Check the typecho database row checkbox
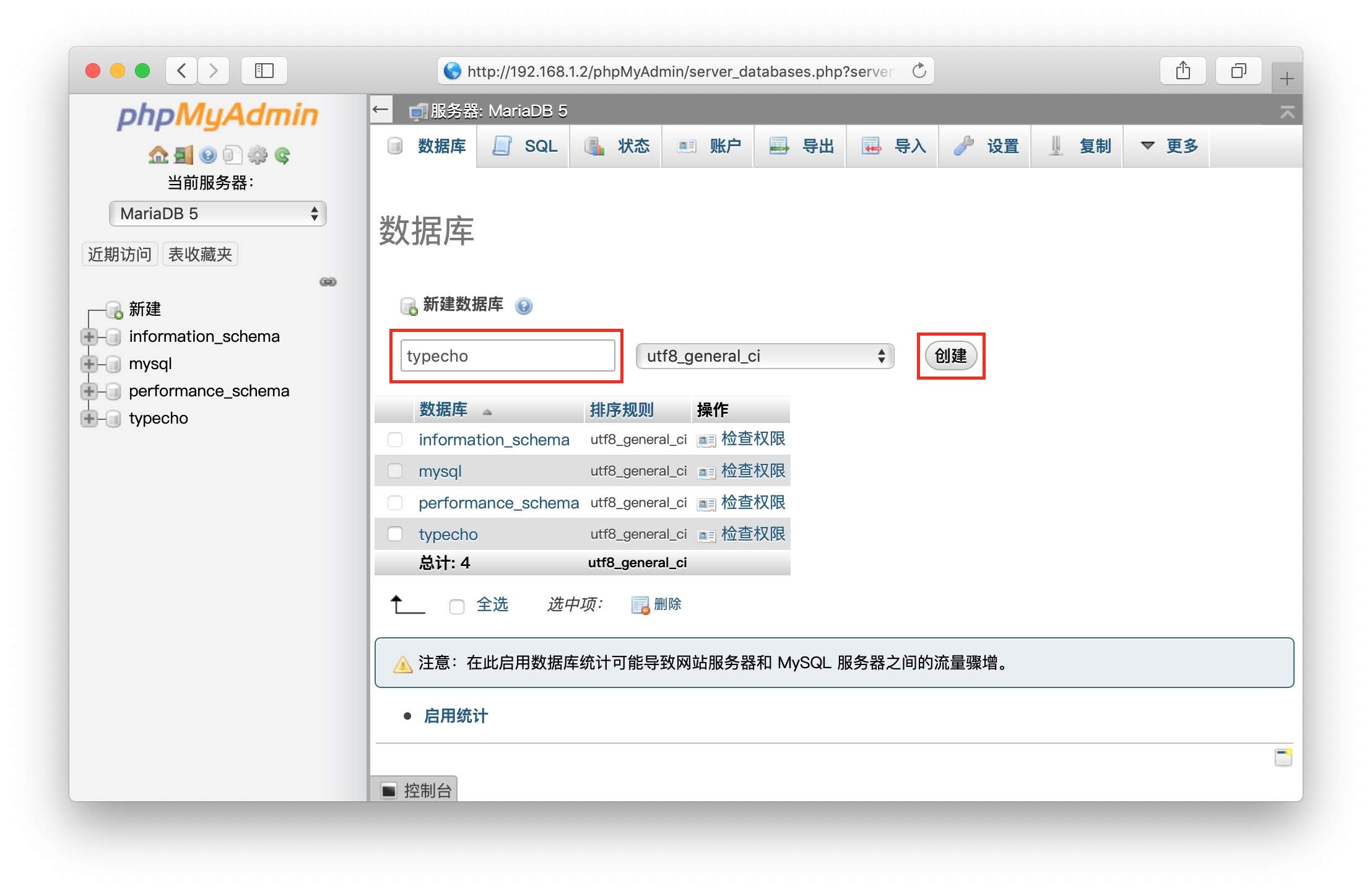Screen dimensions: 1372x893 [395, 534]
